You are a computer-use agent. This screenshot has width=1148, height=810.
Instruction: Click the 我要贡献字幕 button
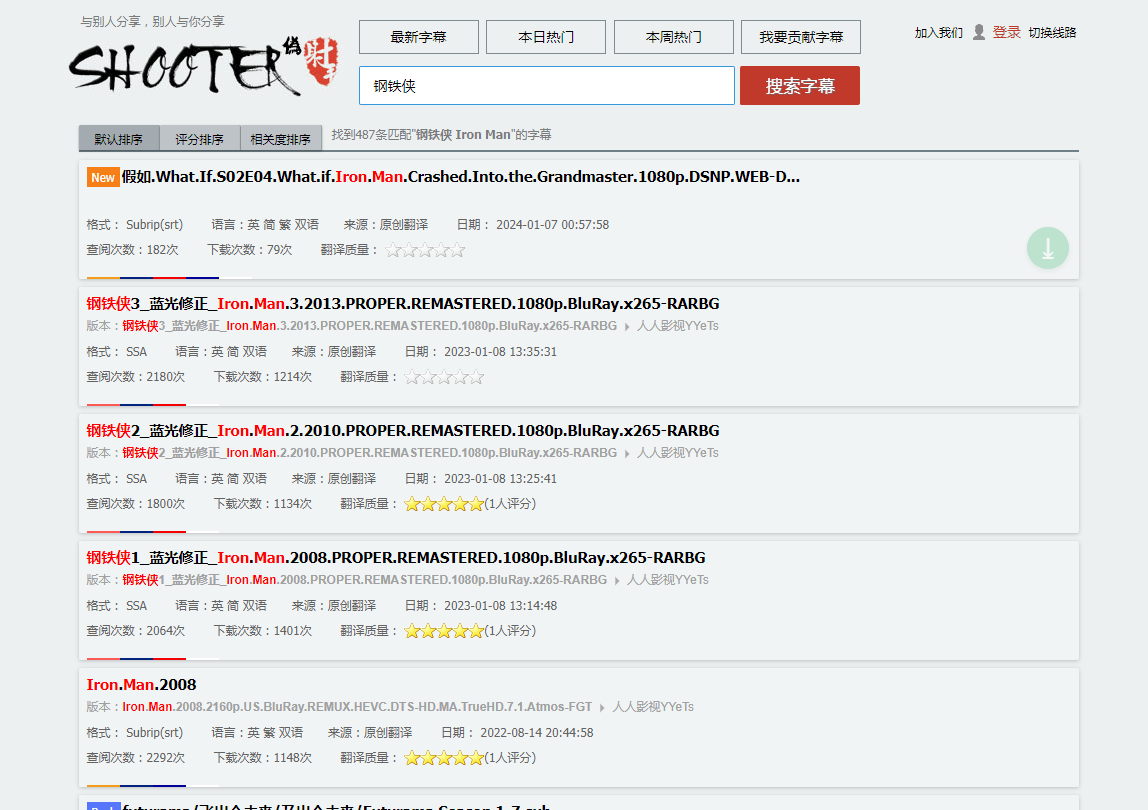pos(801,37)
